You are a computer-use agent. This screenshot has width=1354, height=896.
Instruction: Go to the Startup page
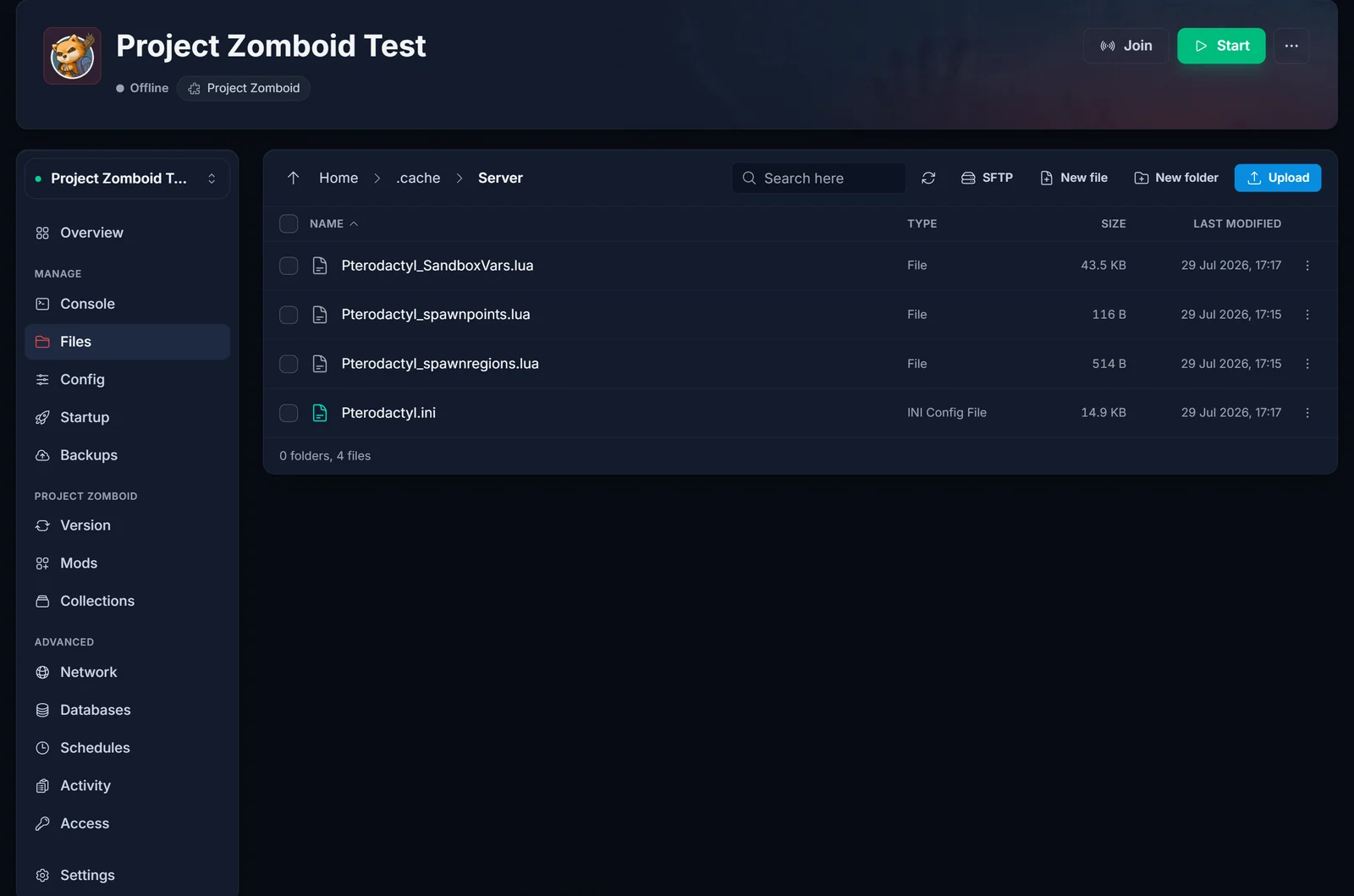pyautogui.click(x=127, y=417)
